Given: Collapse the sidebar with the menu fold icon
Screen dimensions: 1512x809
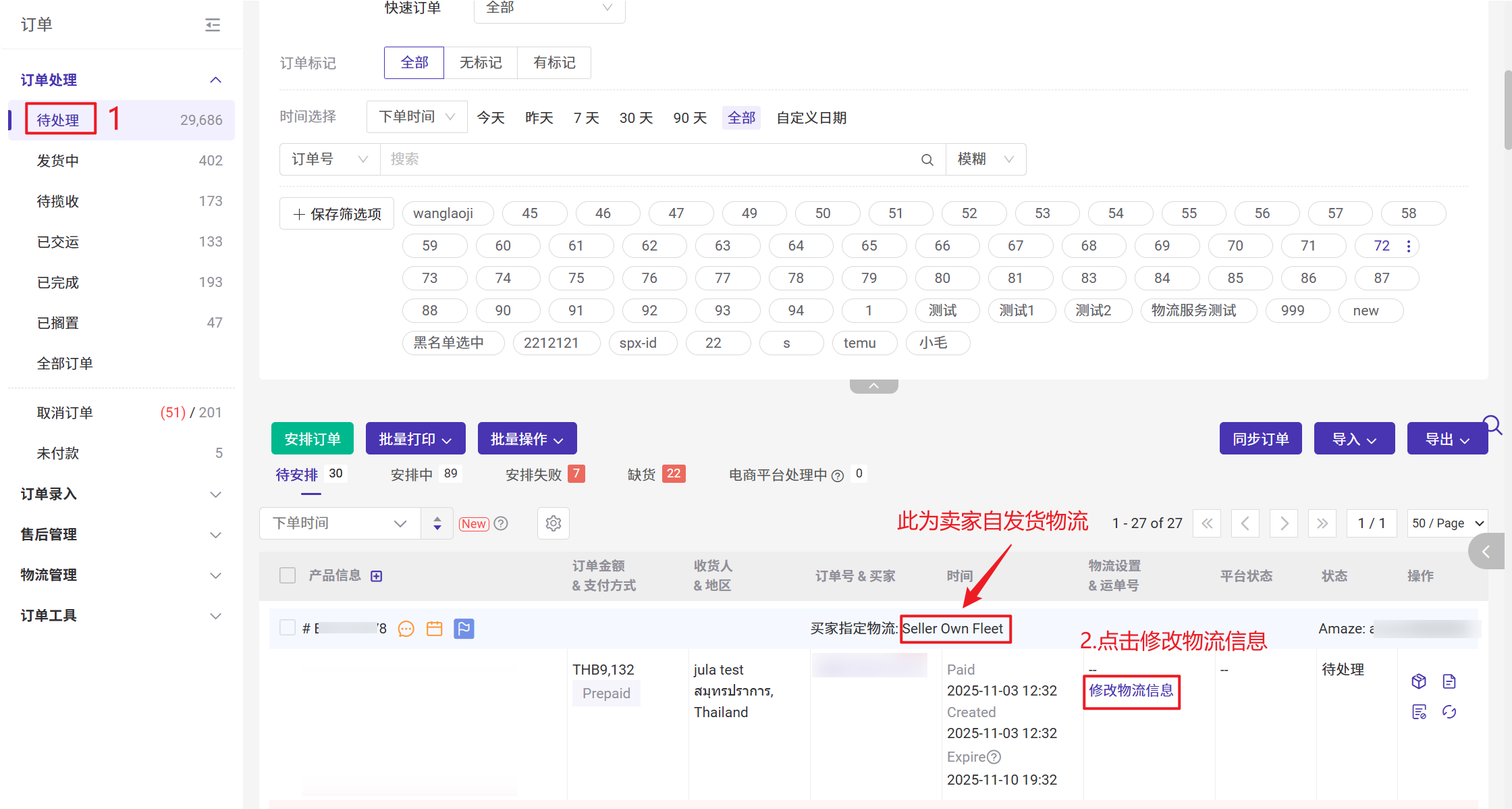Looking at the screenshot, I should (x=213, y=25).
